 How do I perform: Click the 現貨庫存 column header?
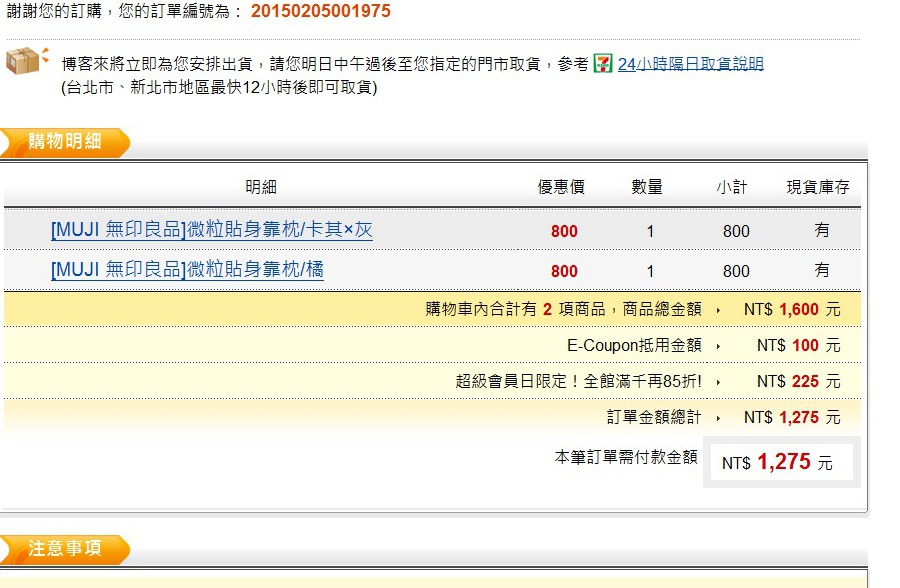(818, 187)
